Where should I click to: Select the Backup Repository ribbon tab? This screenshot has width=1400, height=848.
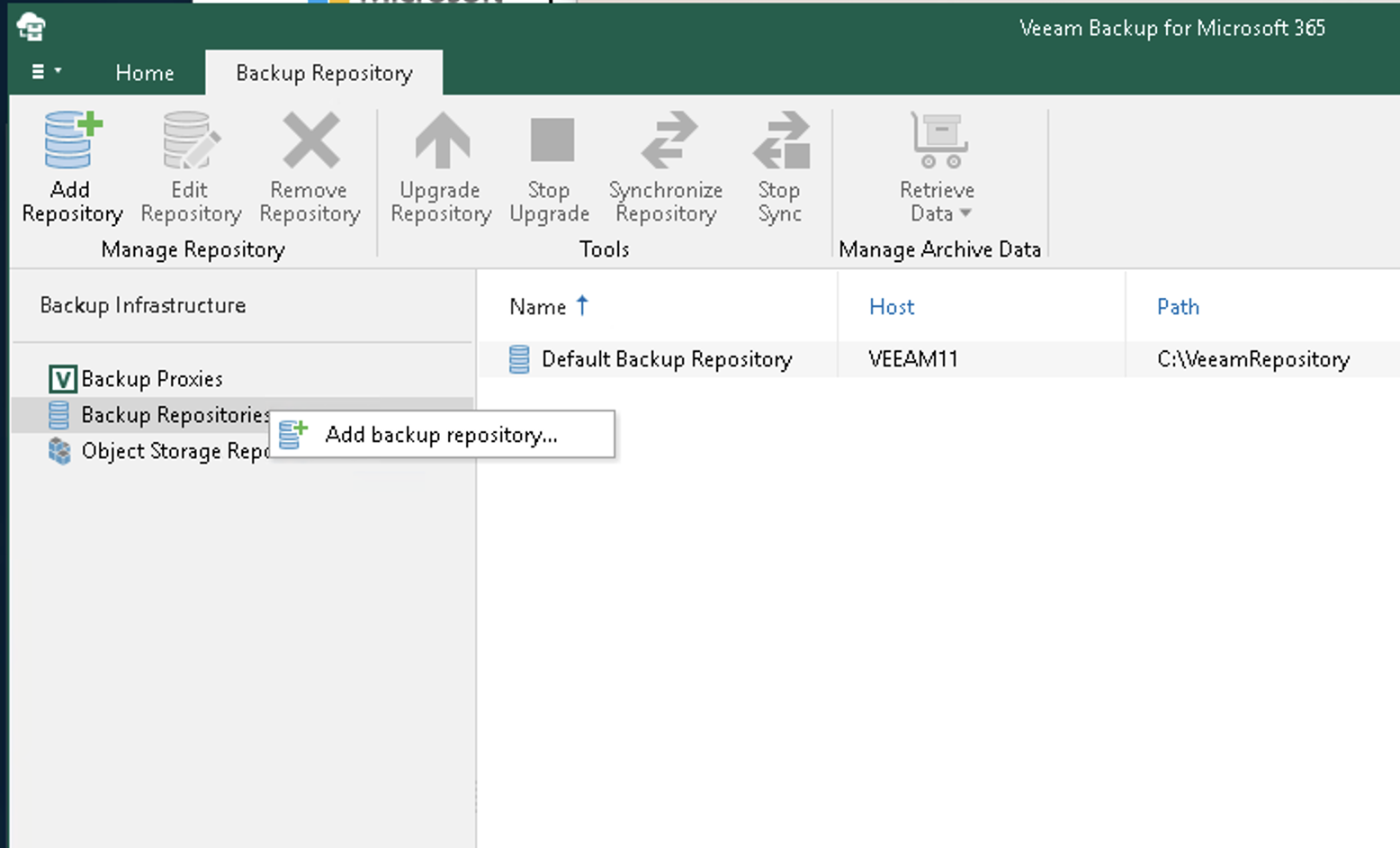point(324,73)
